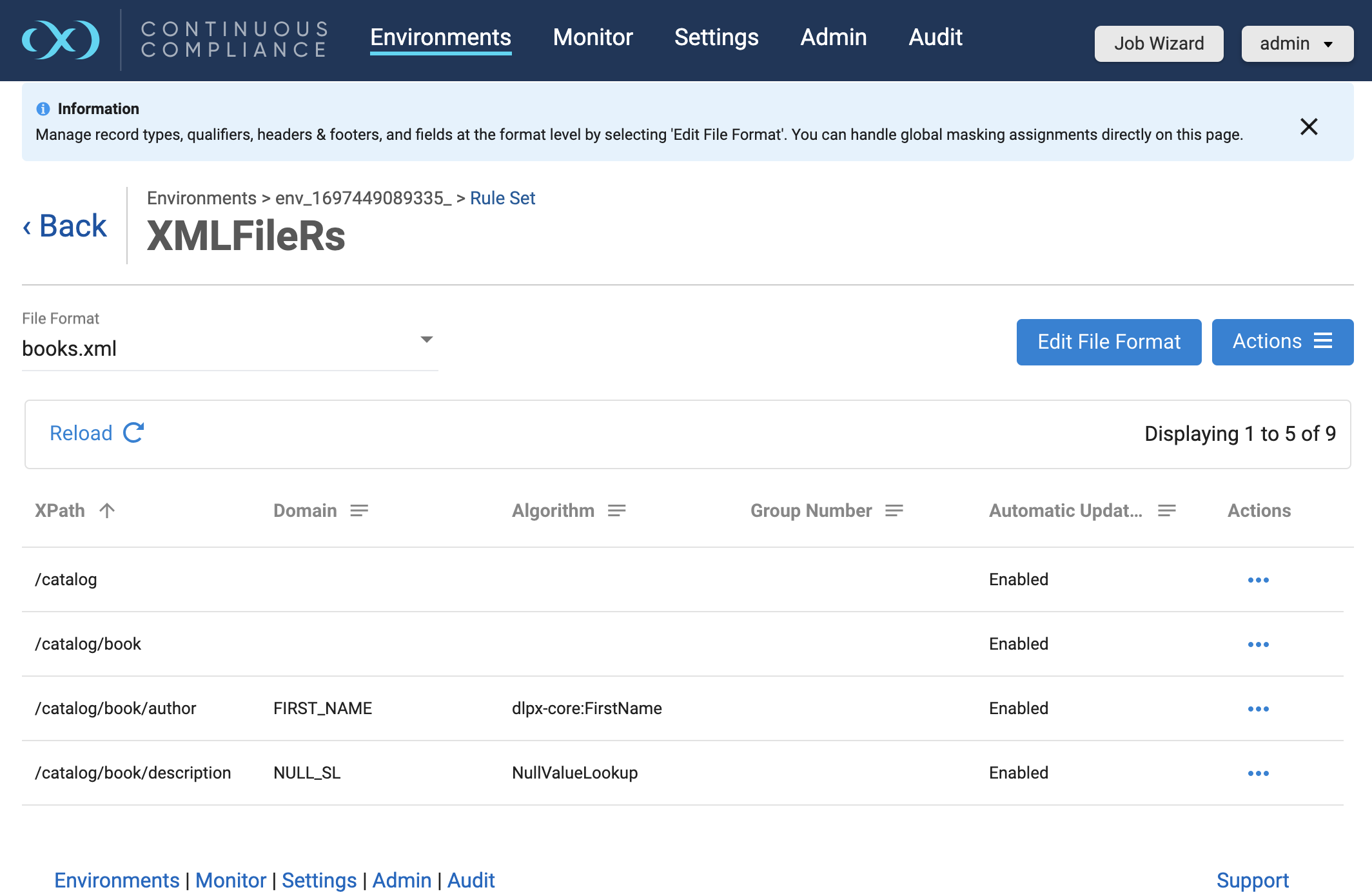Switch to the Monitor tab
This screenshot has height=892, width=1372.
coord(593,37)
